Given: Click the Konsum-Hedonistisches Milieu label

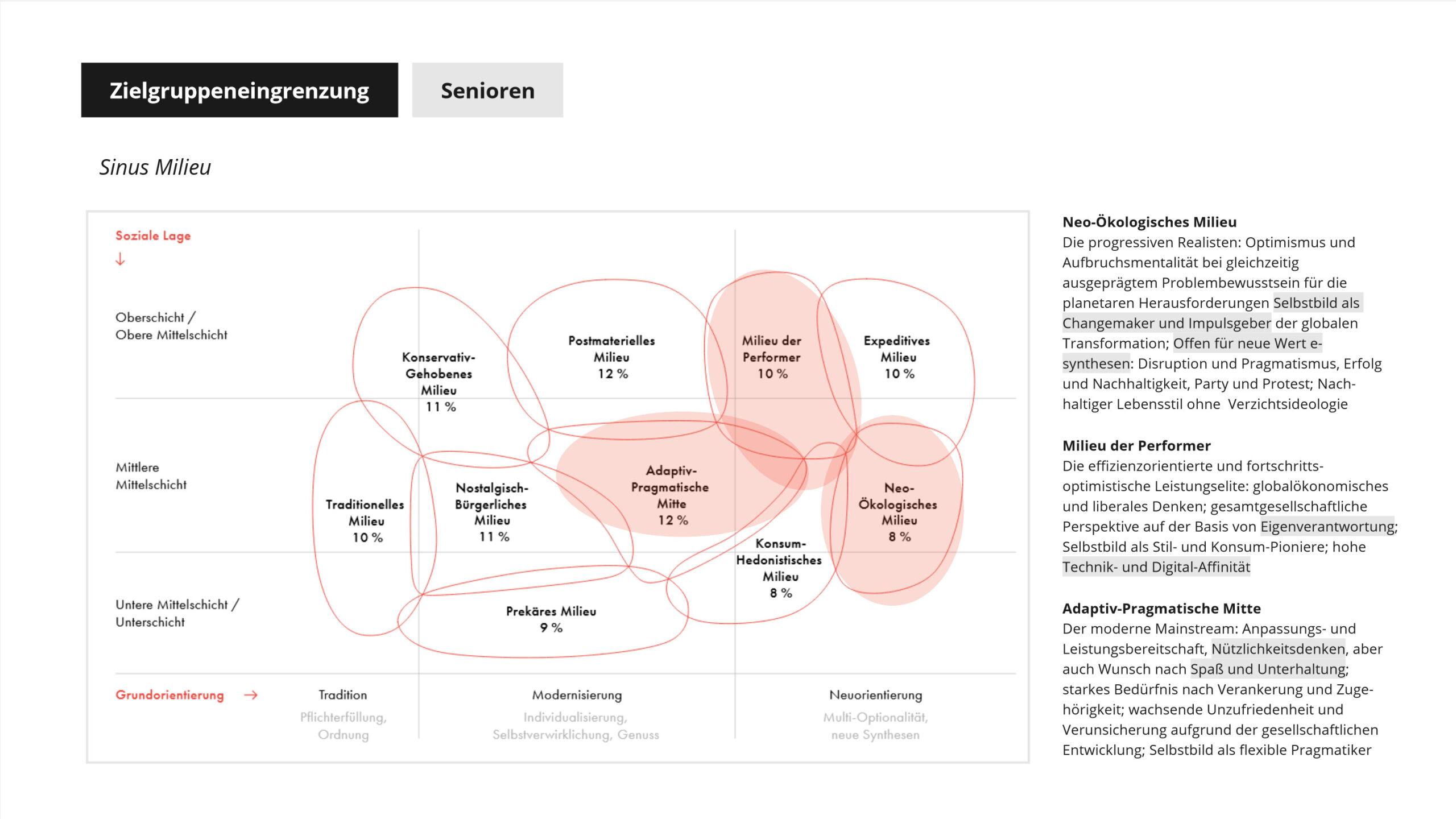Looking at the screenshot, I should pos(779,568).
